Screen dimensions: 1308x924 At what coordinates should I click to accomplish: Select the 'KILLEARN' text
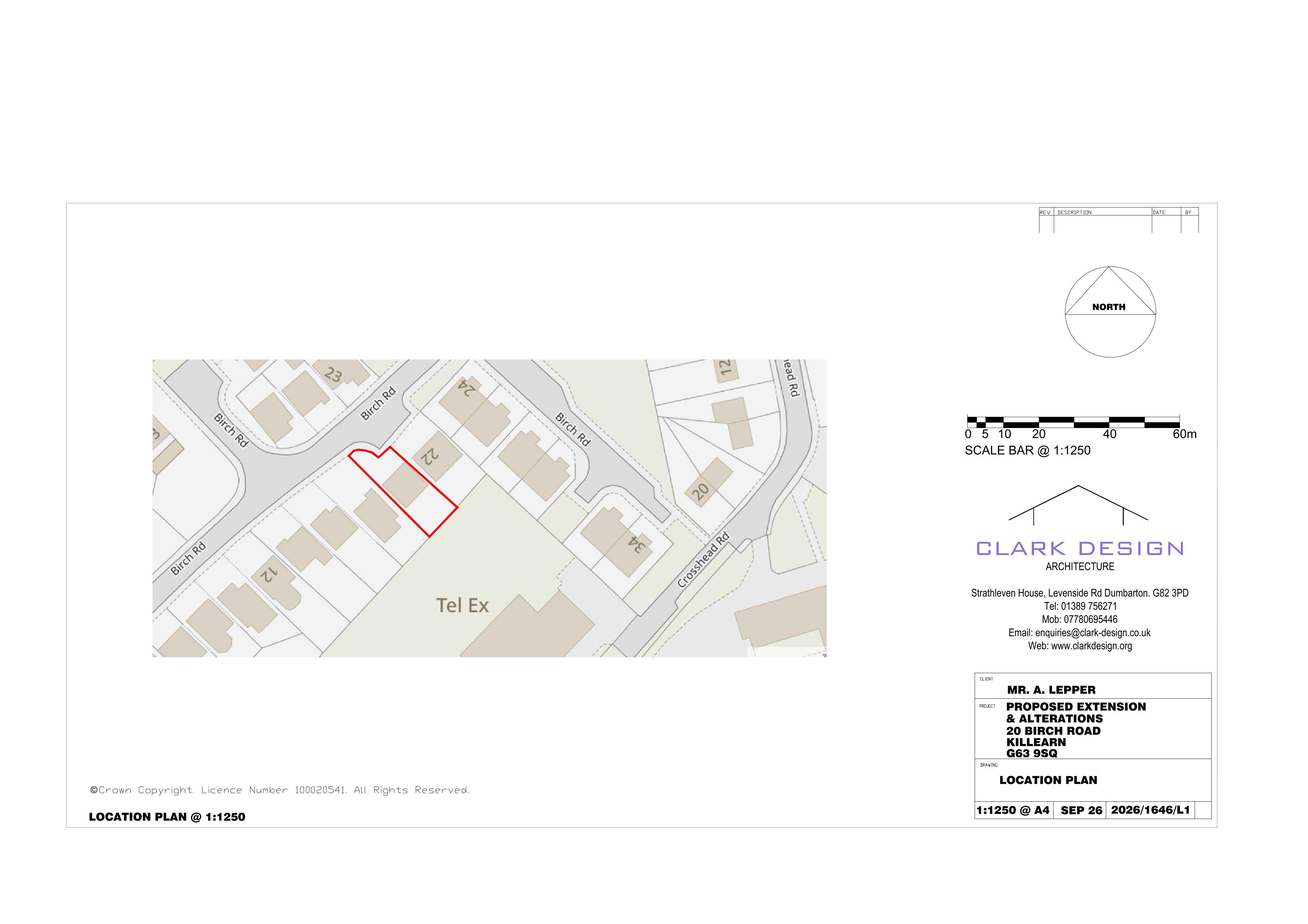coord(1036,742)
